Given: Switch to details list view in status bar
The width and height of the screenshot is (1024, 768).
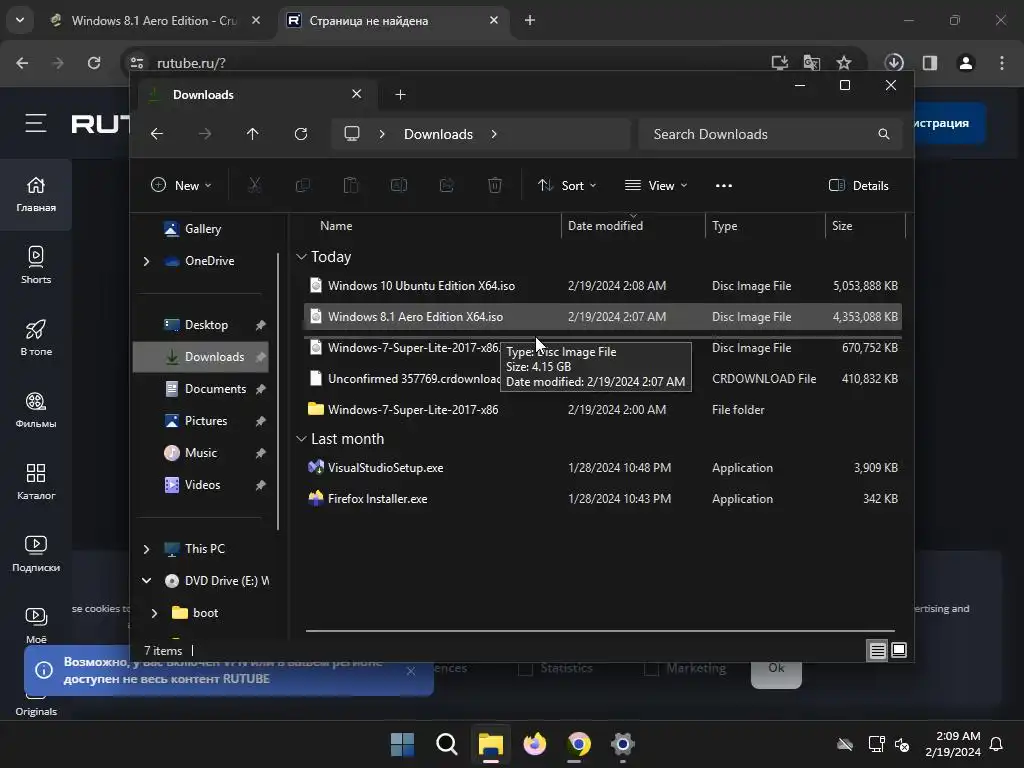Looking at the screenshot, I should click(x=877, y=650).
